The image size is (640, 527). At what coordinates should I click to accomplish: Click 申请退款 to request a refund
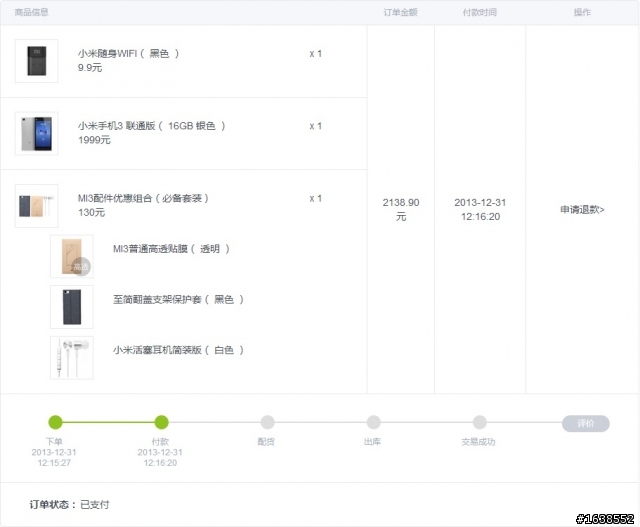point(582,210)
